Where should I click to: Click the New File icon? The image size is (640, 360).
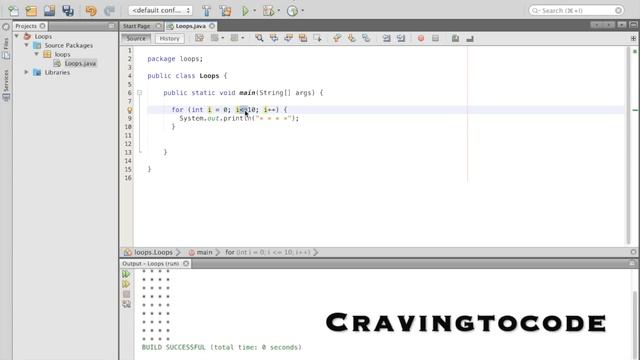click(x=13, y=11)
